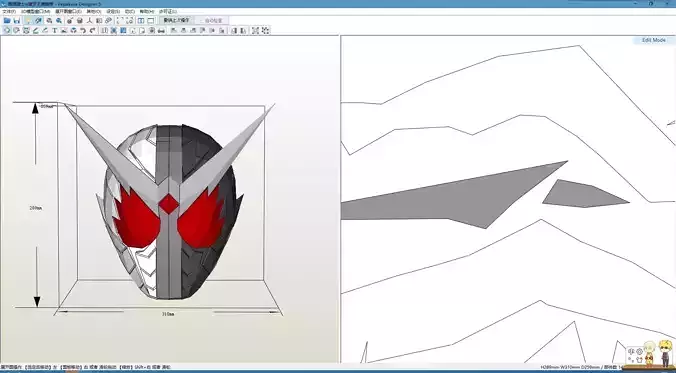Select the rotate part tool

16,30
